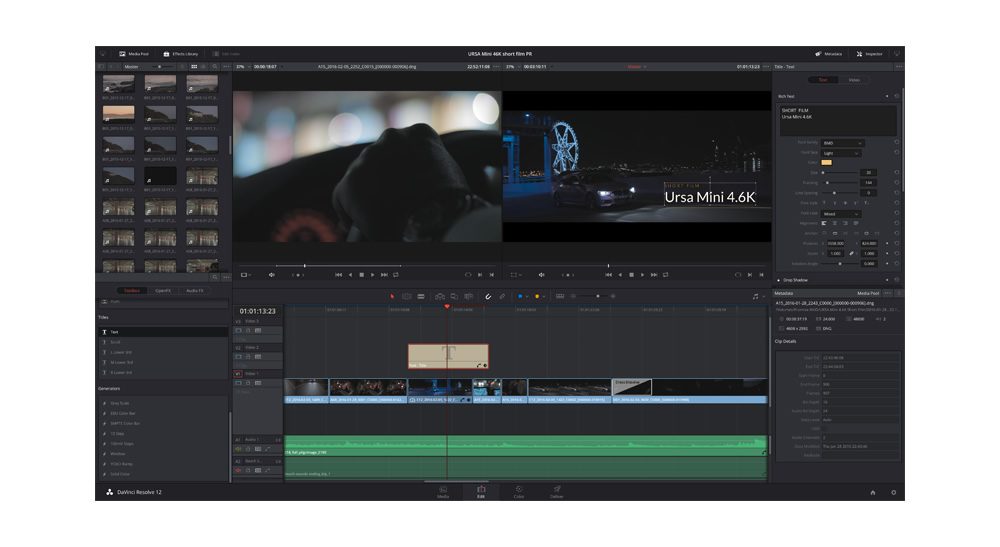Open the Font Face Light dropdown
This screenshot has height=547, width=1000.
click(842, 153)
